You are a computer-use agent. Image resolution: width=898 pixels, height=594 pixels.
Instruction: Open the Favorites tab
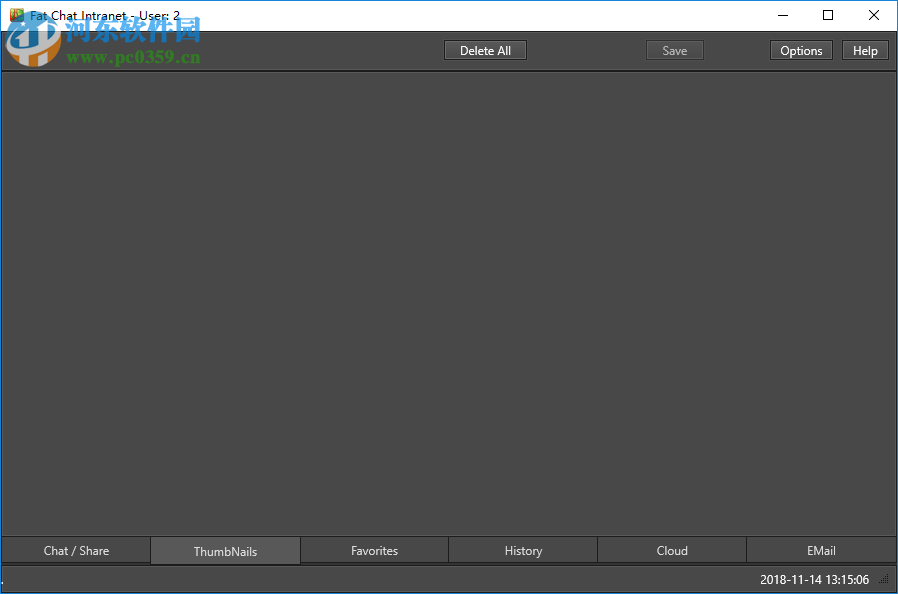pyautogui.click(x=374, y=550)
